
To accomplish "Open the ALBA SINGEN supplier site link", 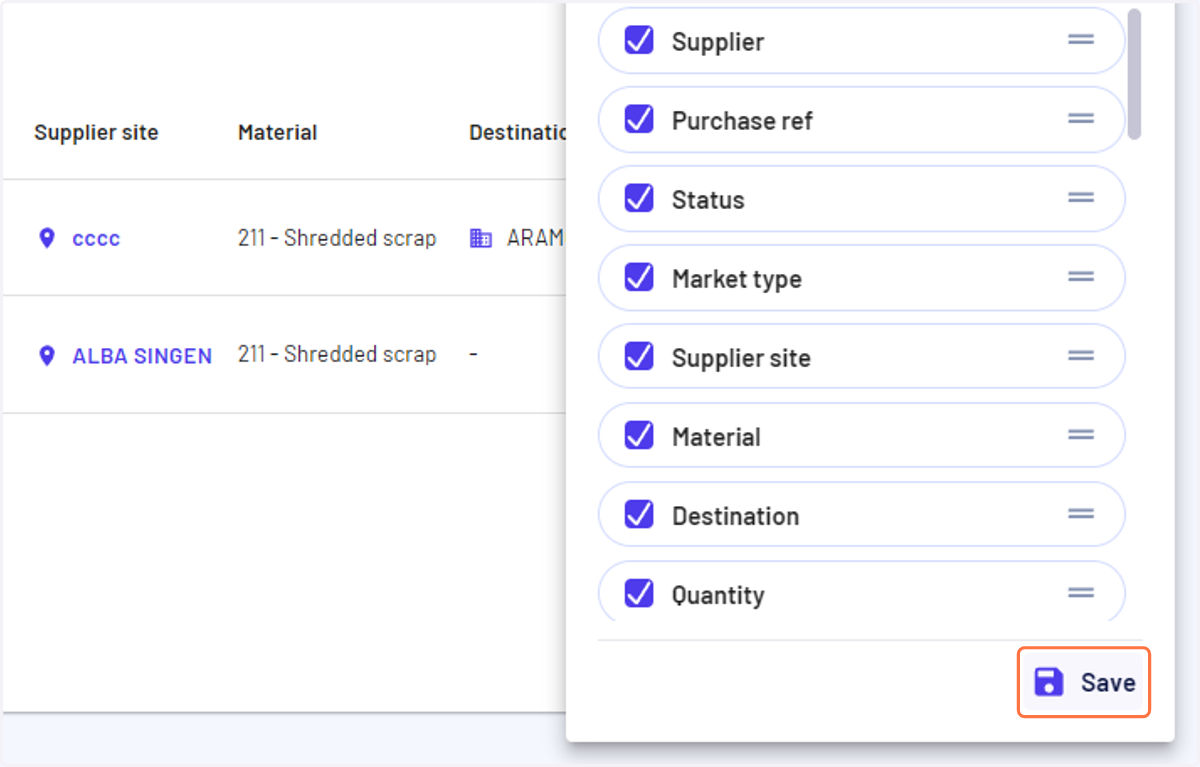I will coord(142,356).
